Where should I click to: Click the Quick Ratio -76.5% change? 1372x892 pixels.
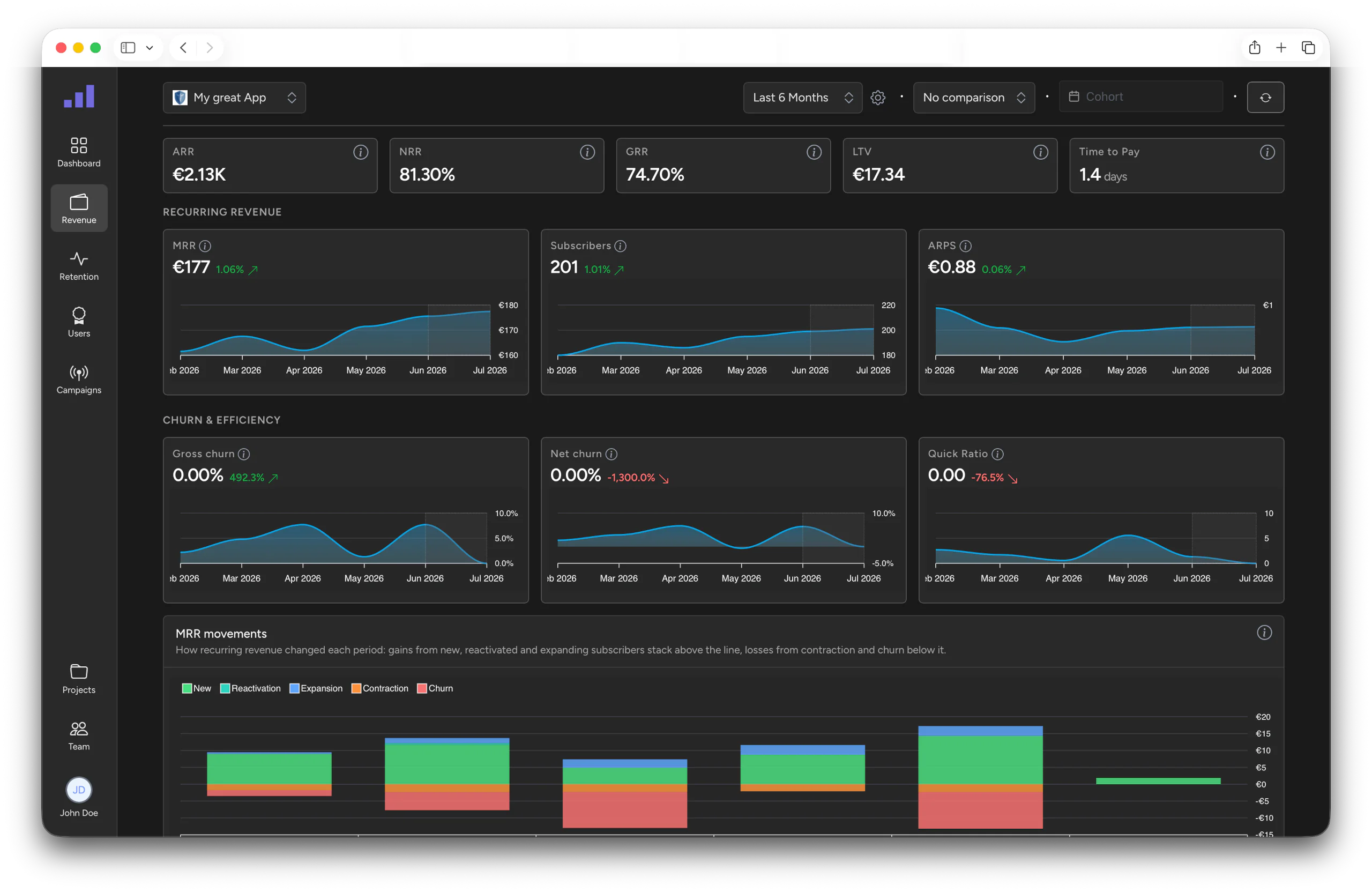pyautogui.click(x=994, y=478)
